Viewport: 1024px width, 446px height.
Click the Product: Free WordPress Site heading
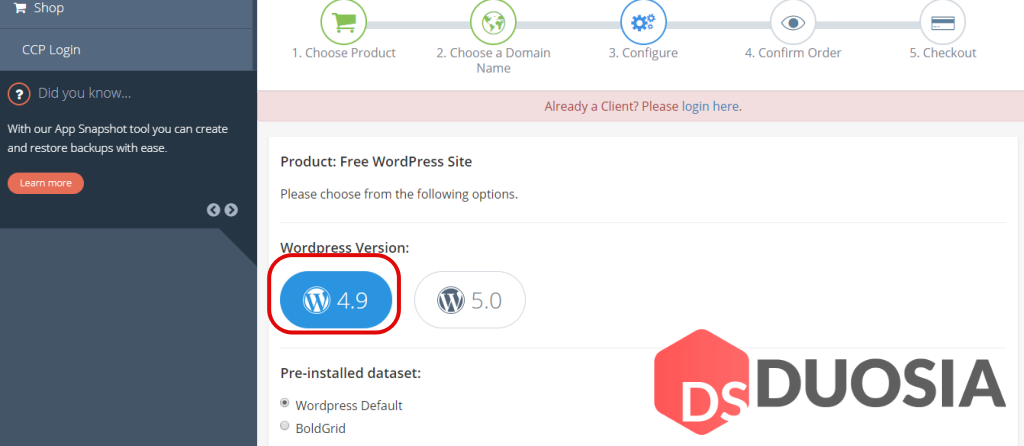tap(376, 161)
